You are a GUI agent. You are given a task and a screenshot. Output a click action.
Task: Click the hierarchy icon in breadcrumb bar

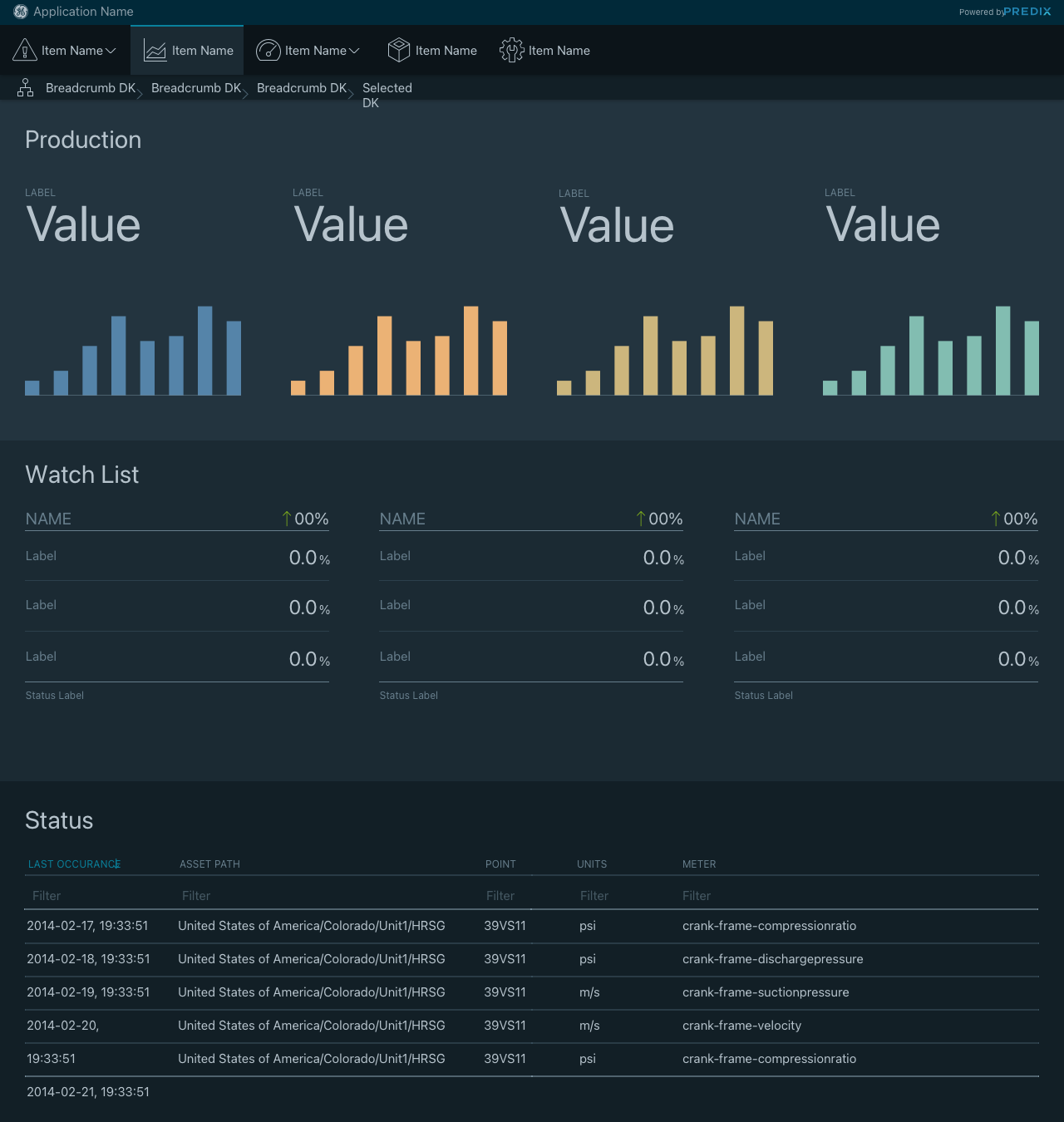[26, 88]
